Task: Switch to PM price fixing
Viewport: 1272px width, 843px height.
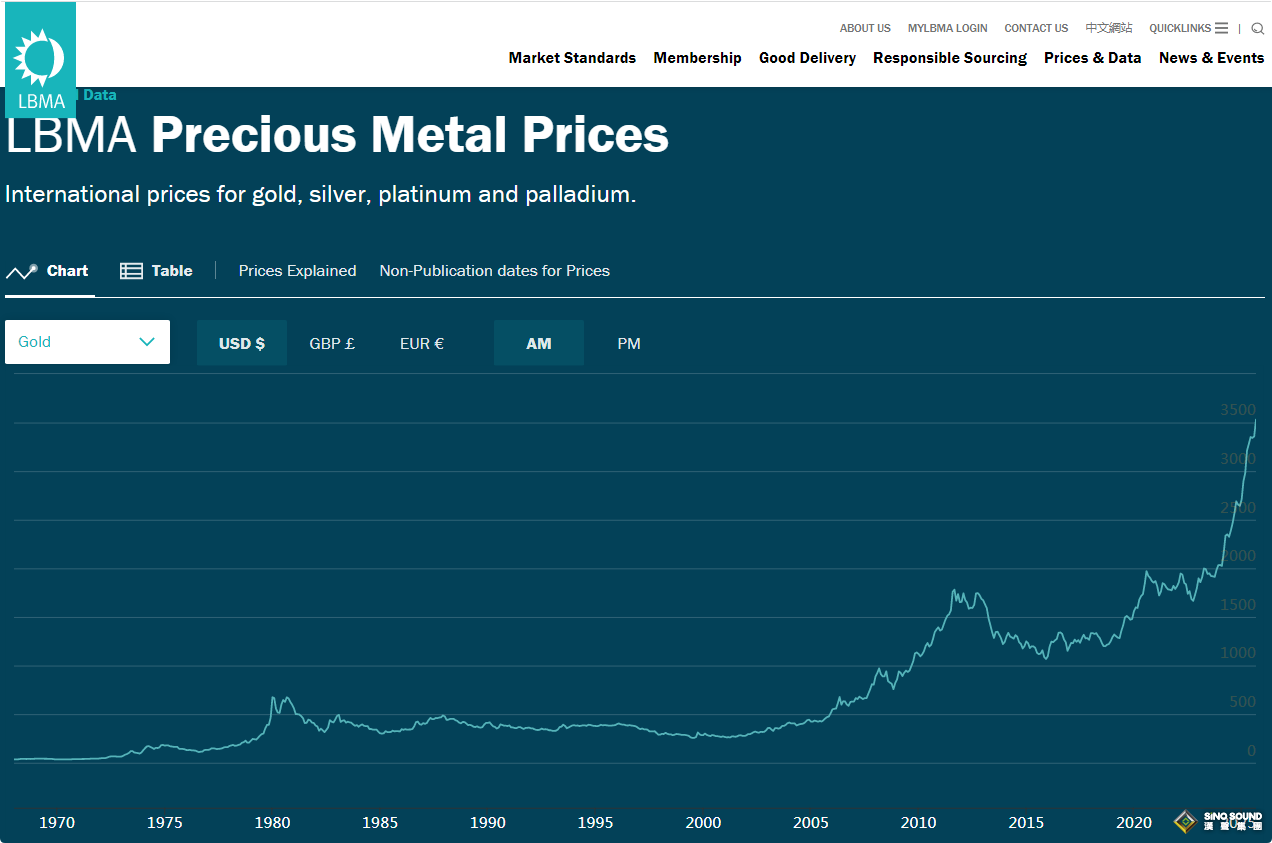Action: pos(628,343)
